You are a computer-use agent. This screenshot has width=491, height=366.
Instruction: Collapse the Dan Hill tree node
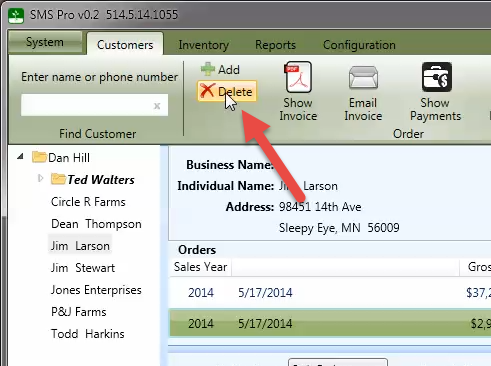click(x=20, y=156)
